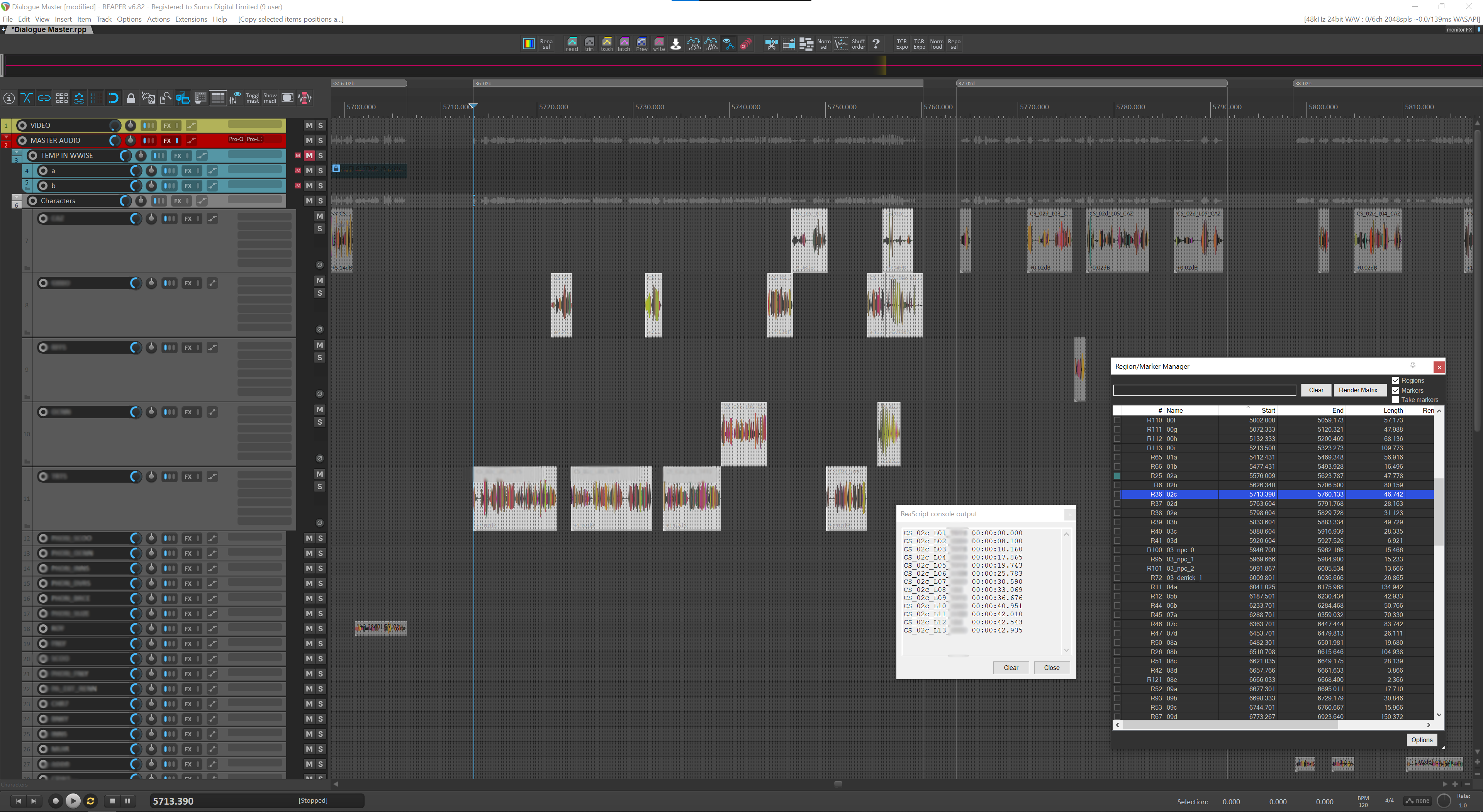Click the item grouping link icon
Image resolution: width=1483 pixels, height=812 pixels.
[x=44, y=98]
